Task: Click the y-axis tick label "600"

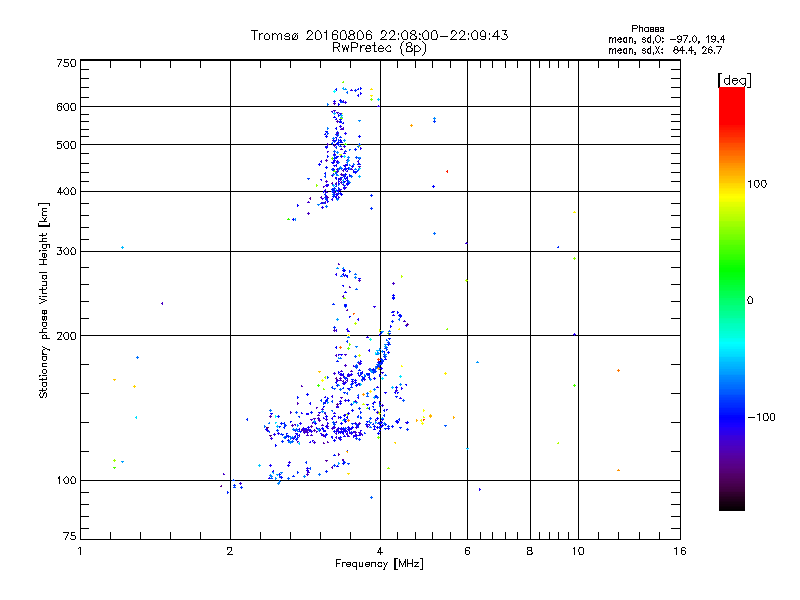Action: 66,107
